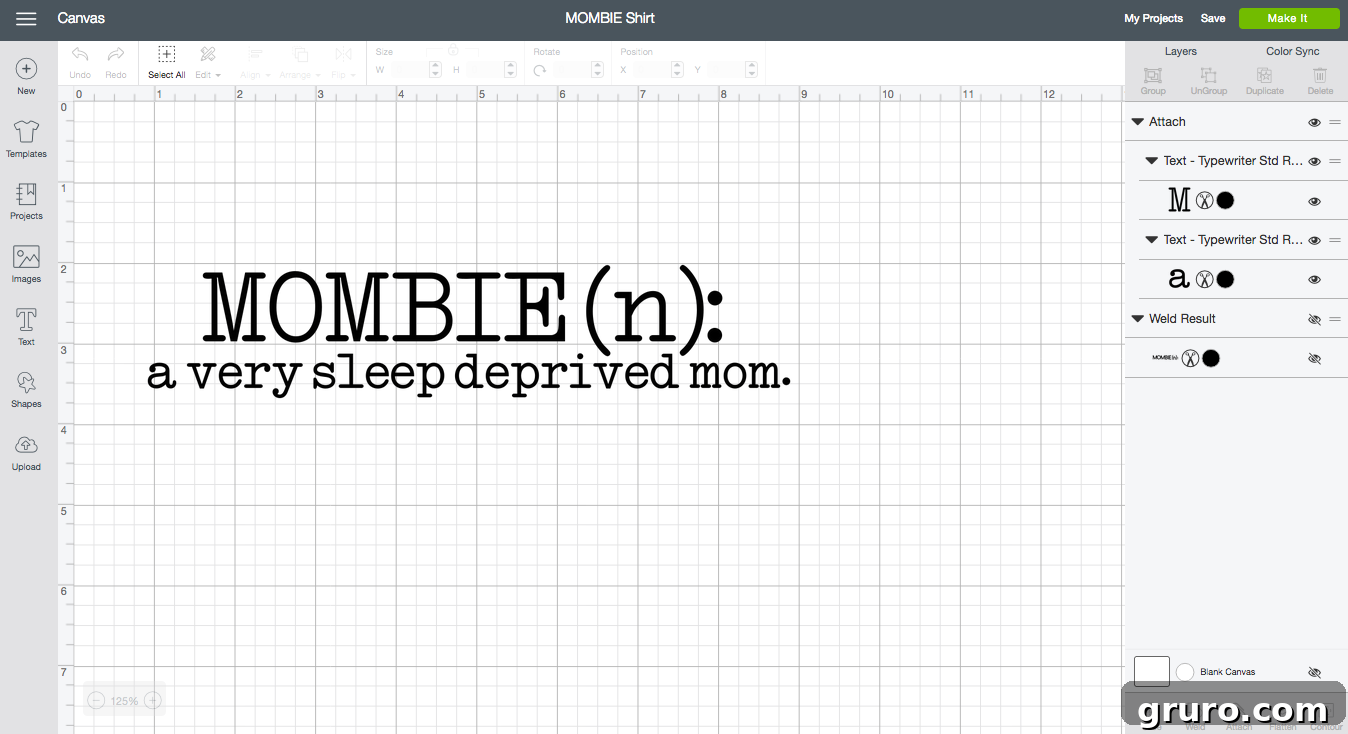Click the cut linetype icon on 'a' layer
The image size is (1348, 734).
1204,279
